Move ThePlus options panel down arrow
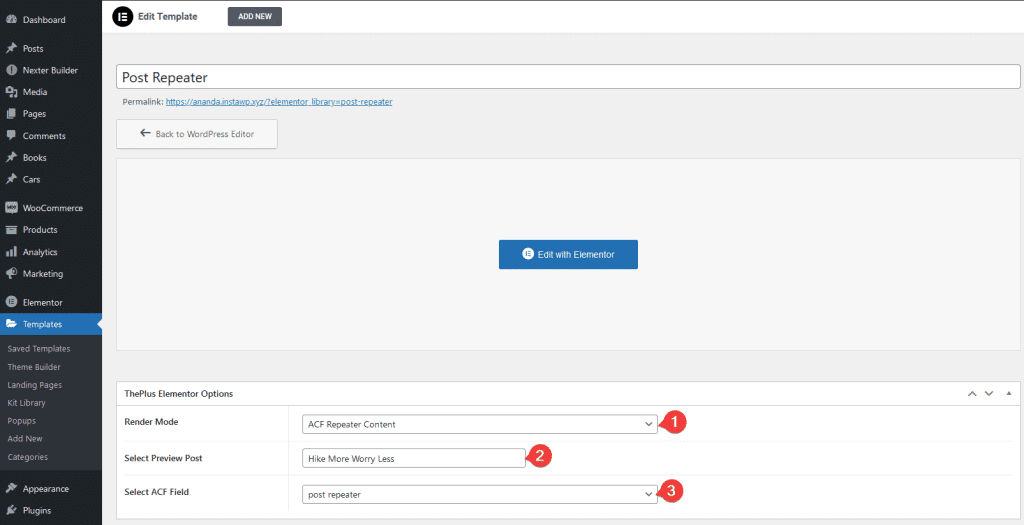Image resolution: width=1024 pixels, height=525 pixels. [x=989, y=394]
